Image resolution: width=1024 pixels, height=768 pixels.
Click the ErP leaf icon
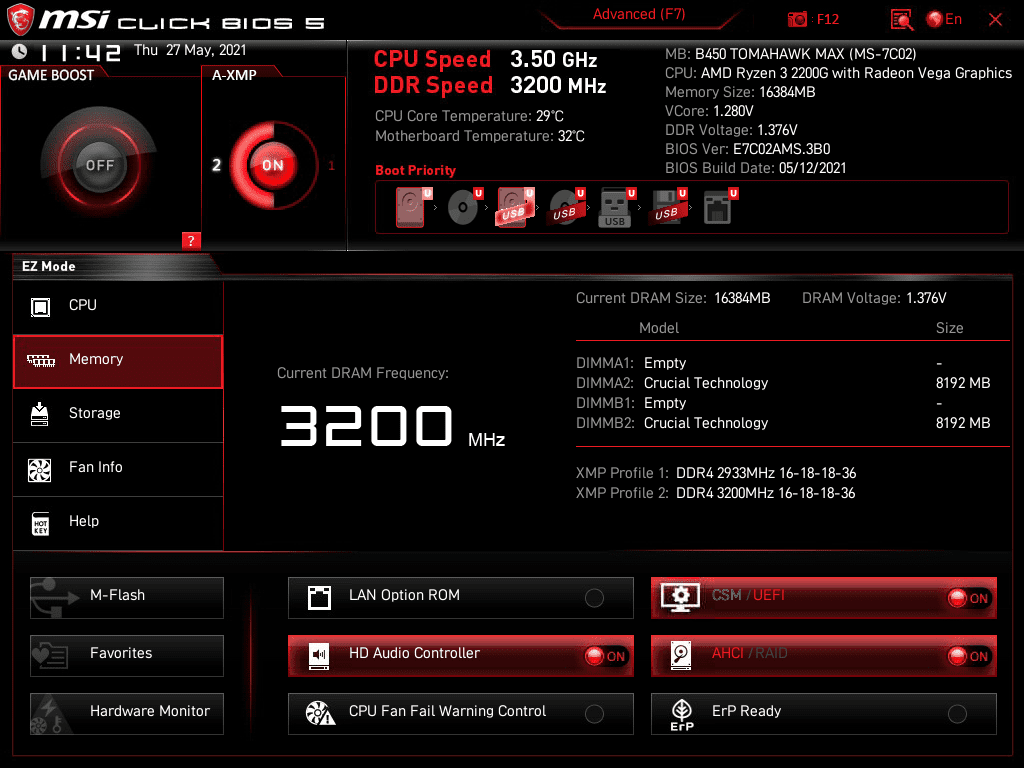tap(682, 714)
